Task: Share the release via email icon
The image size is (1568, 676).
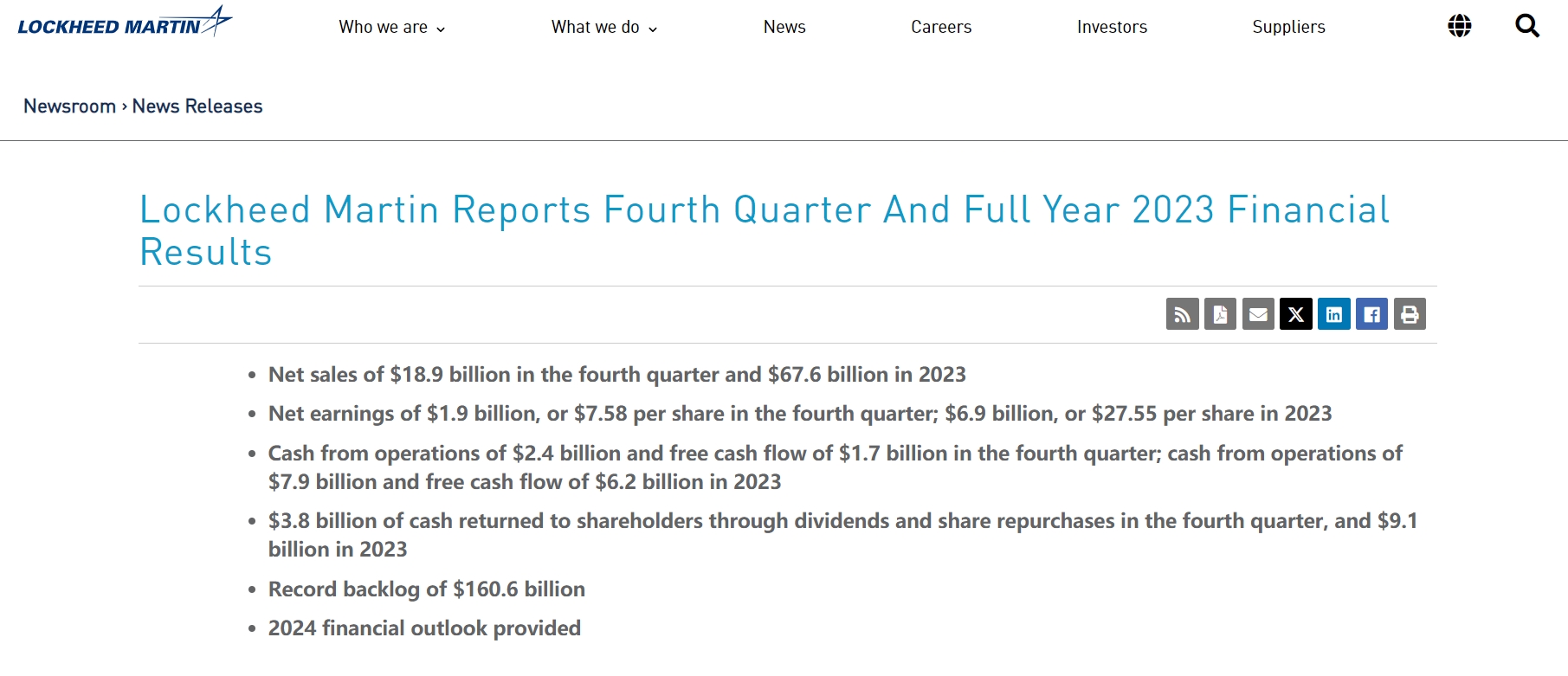Action: (x=1258, y=314)
